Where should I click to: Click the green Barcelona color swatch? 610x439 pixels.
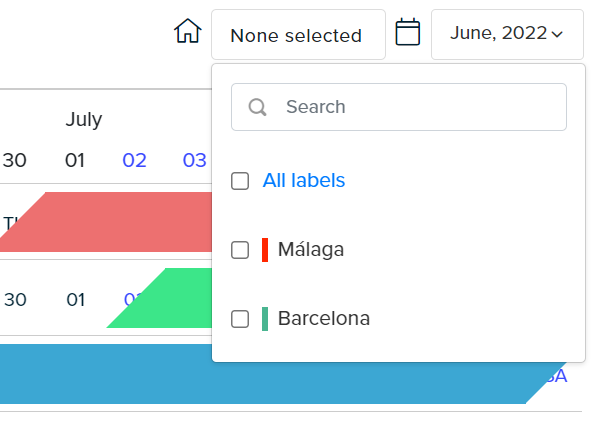(x=265, y=319)
